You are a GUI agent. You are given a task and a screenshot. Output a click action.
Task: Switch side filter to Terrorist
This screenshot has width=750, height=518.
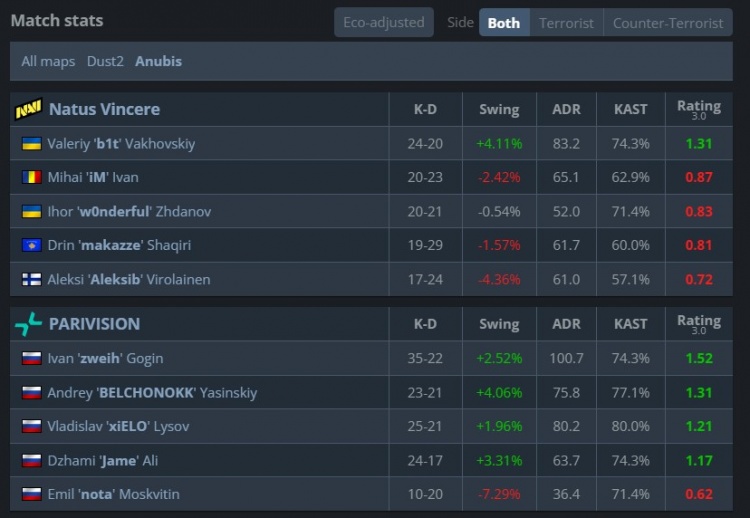566,22
